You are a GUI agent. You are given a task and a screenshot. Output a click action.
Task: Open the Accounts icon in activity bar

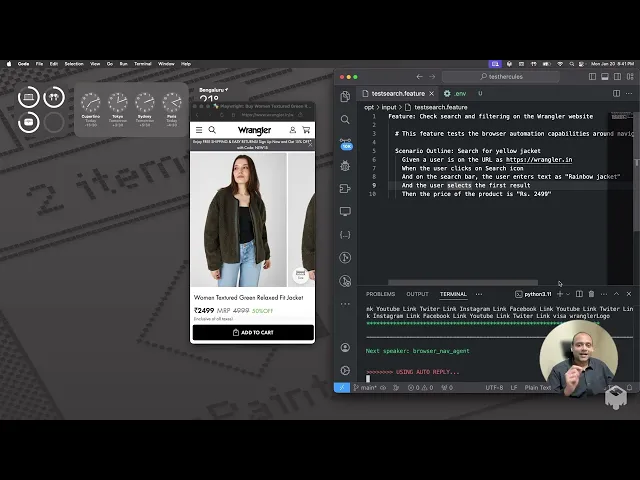pos(345,347)
